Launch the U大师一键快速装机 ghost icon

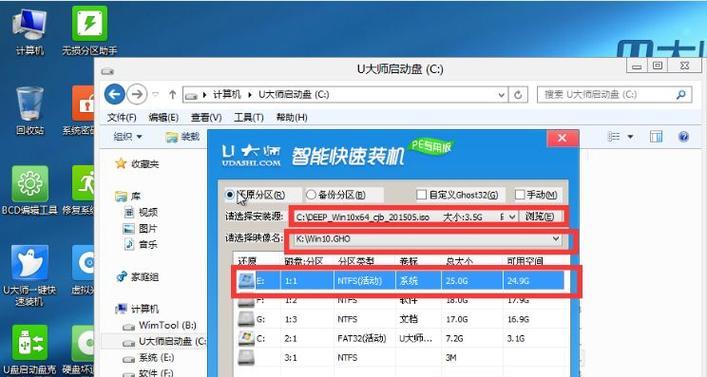point(30,276)
